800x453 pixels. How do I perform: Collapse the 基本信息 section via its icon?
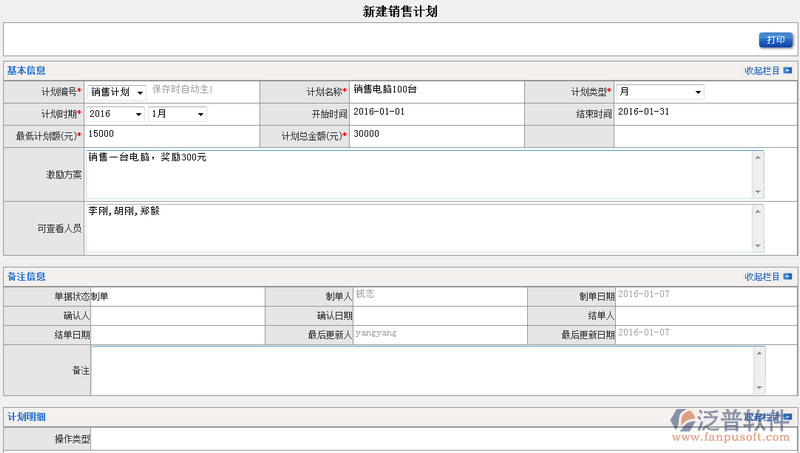coord(788,71)
